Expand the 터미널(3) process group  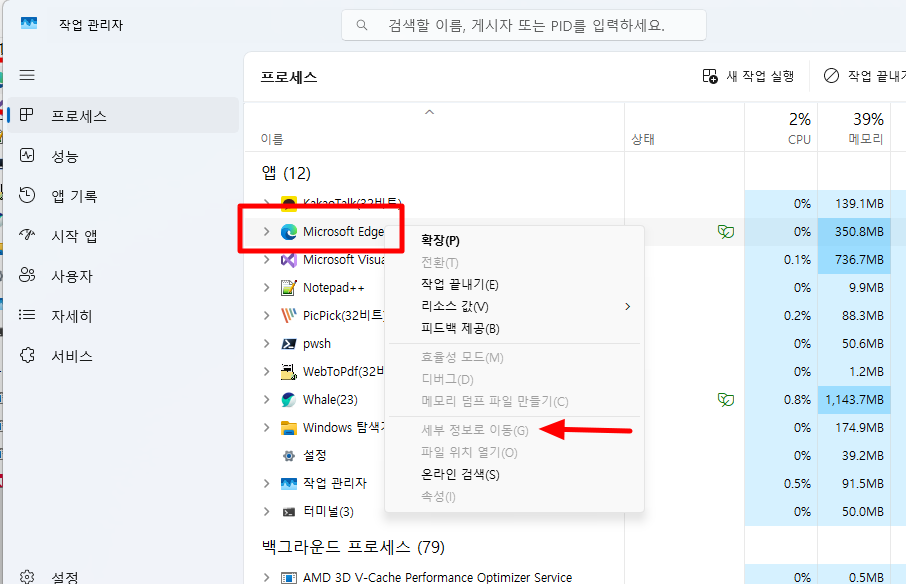(266, 511)
